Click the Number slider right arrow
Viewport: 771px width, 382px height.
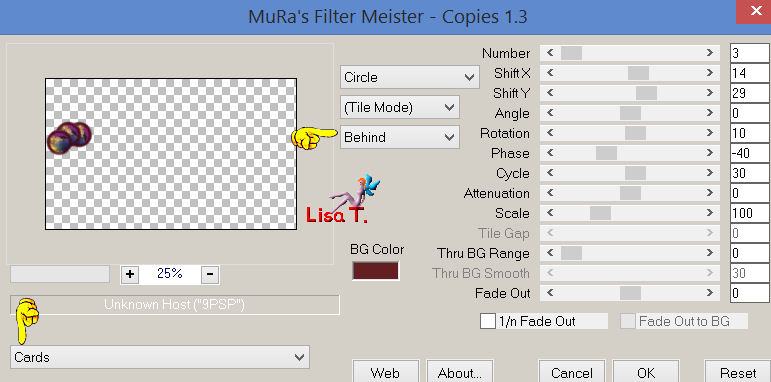point(710,53)
